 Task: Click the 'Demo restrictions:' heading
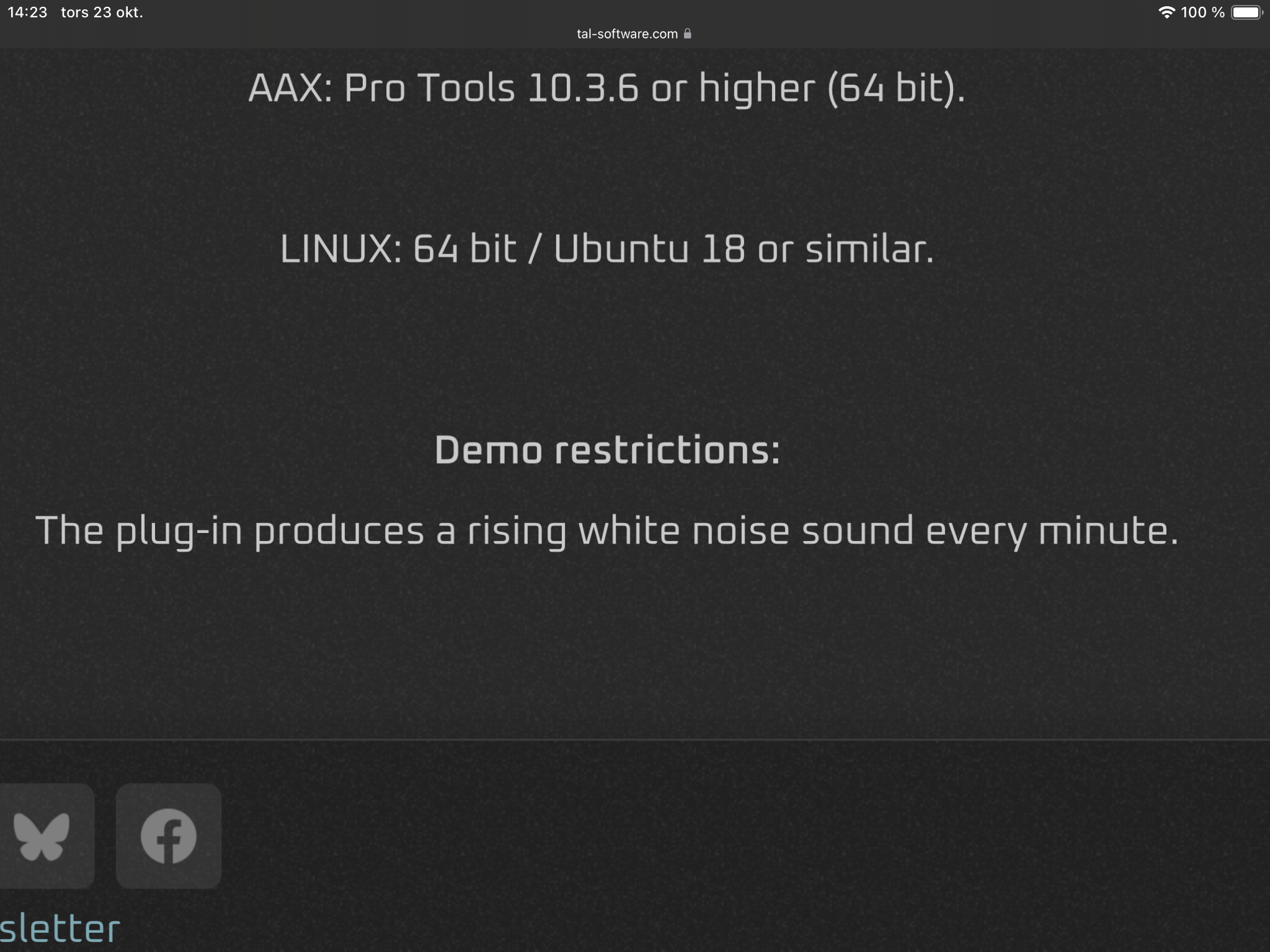607,450
